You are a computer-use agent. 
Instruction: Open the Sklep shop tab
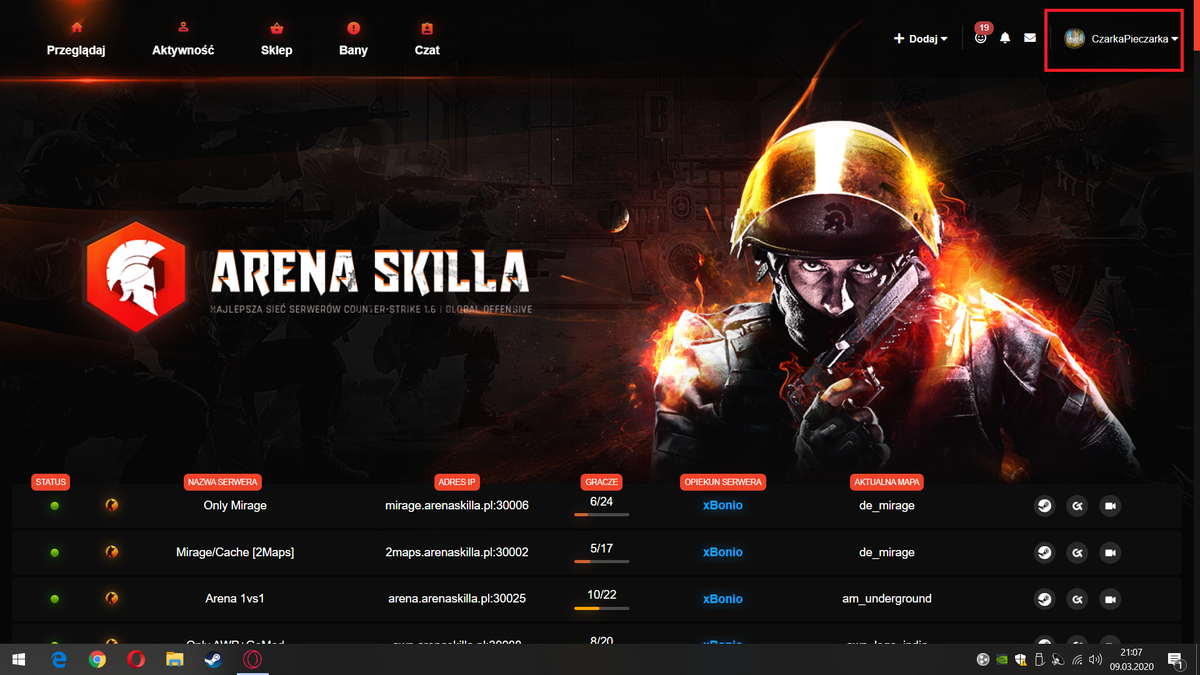[277, 40]
